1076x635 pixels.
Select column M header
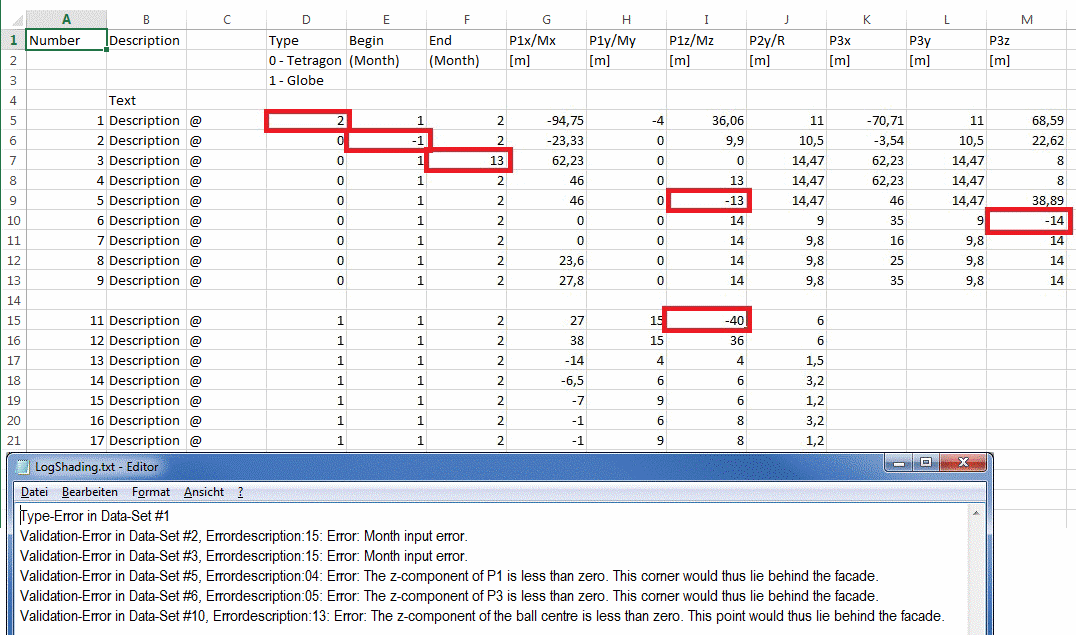click(1027, 19)
